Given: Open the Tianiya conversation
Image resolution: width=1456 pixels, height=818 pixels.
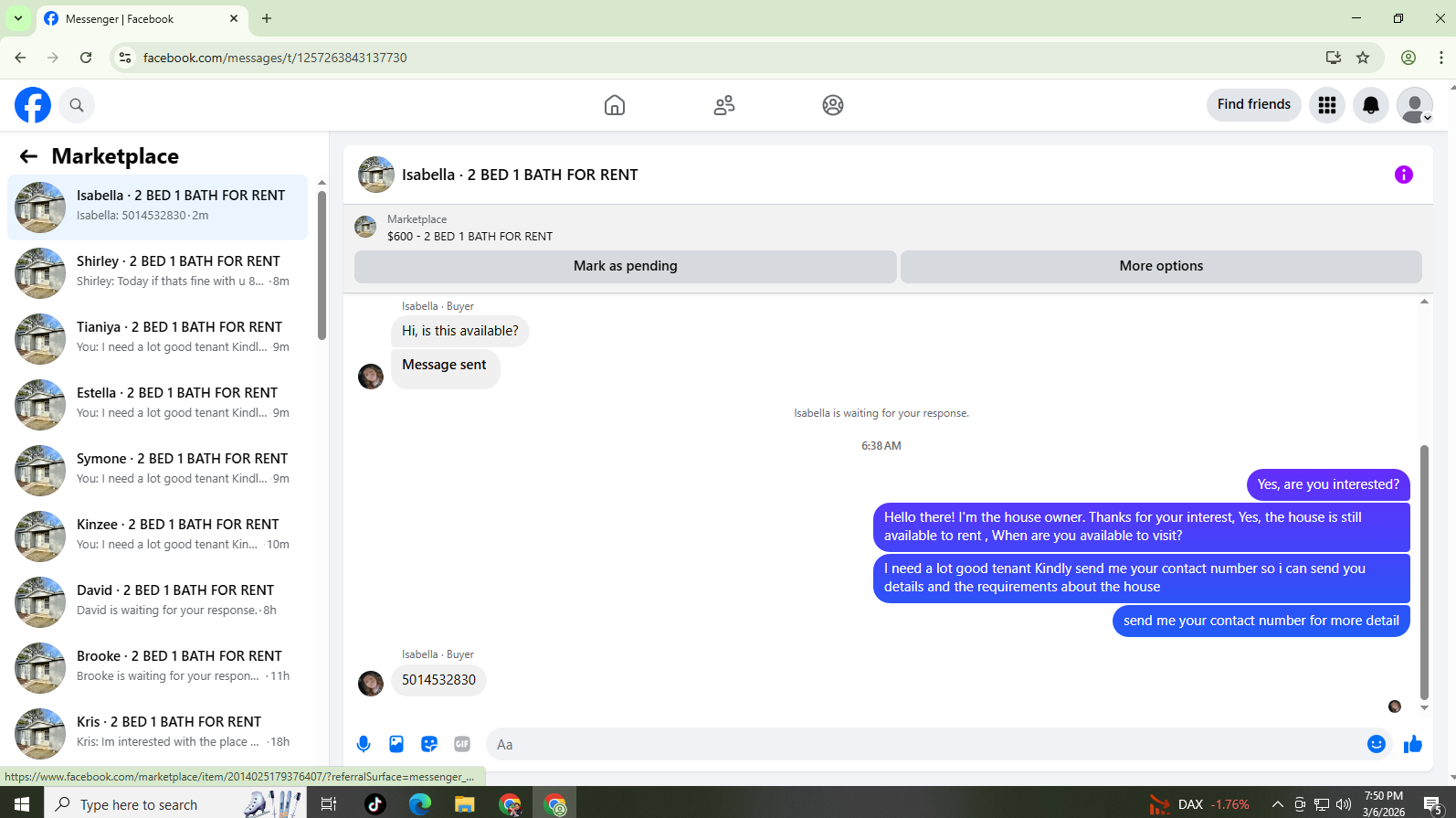Looking at the screenshot, I should tap(157, 338).
